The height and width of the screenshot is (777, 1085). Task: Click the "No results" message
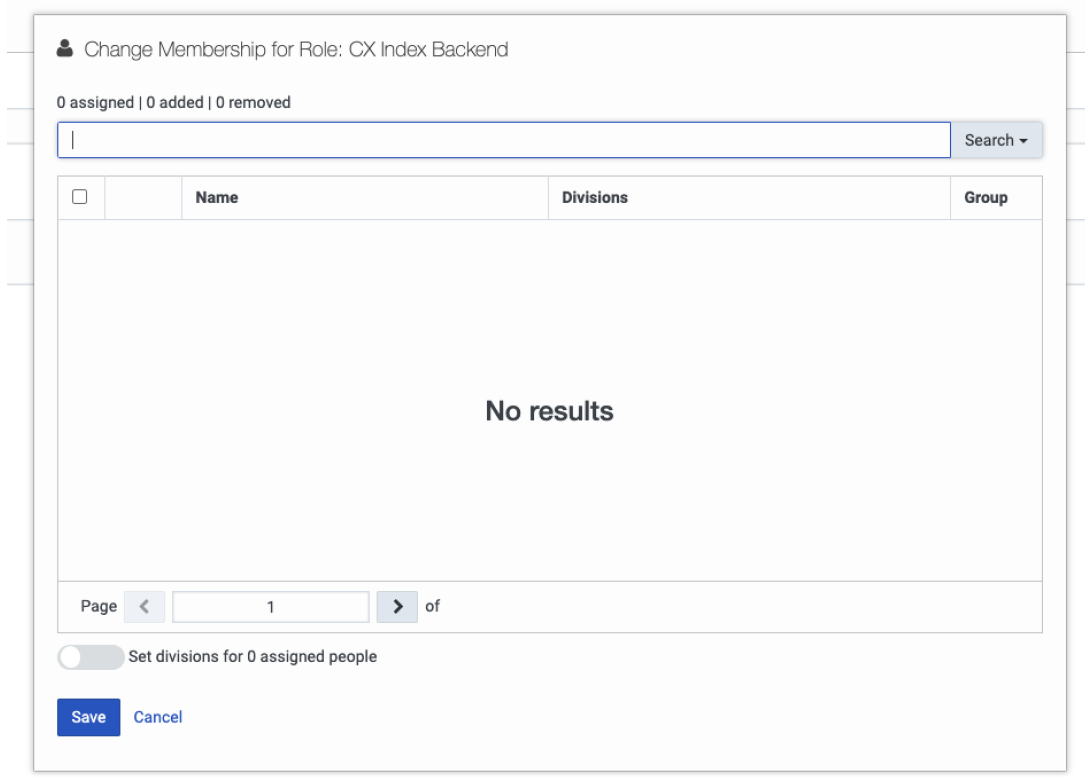coord(549,411)
